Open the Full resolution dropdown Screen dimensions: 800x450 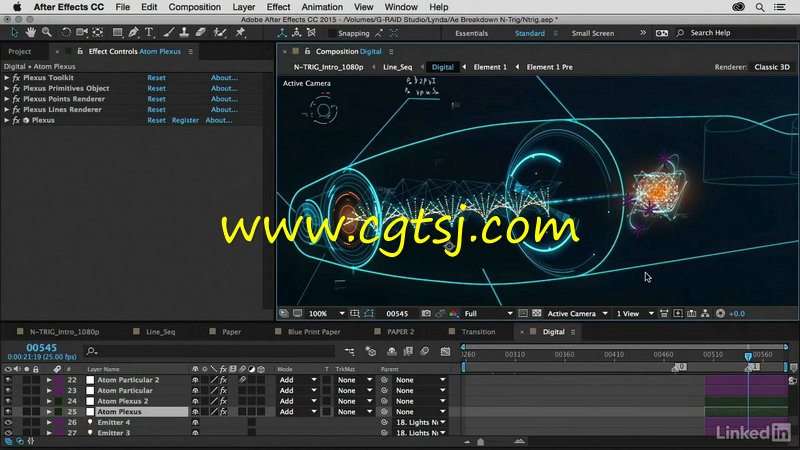(488, 313)
